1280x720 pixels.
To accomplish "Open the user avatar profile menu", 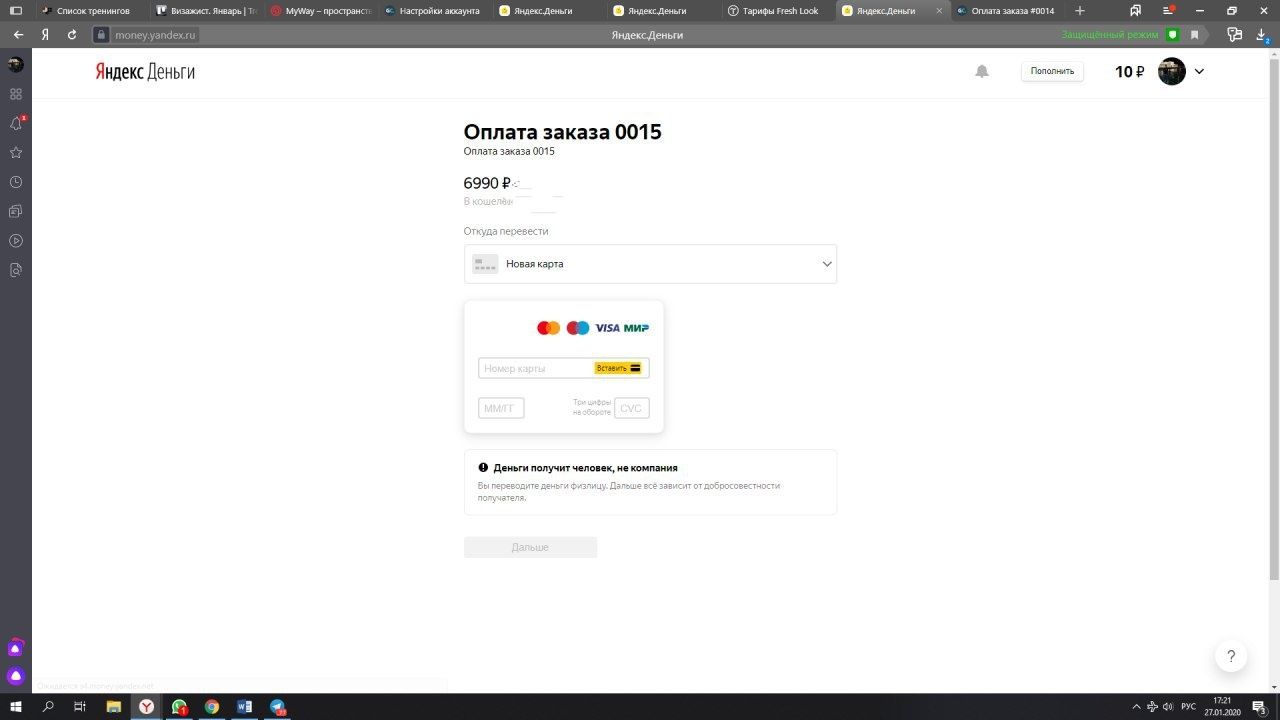I will click(x=1172, y=71).
